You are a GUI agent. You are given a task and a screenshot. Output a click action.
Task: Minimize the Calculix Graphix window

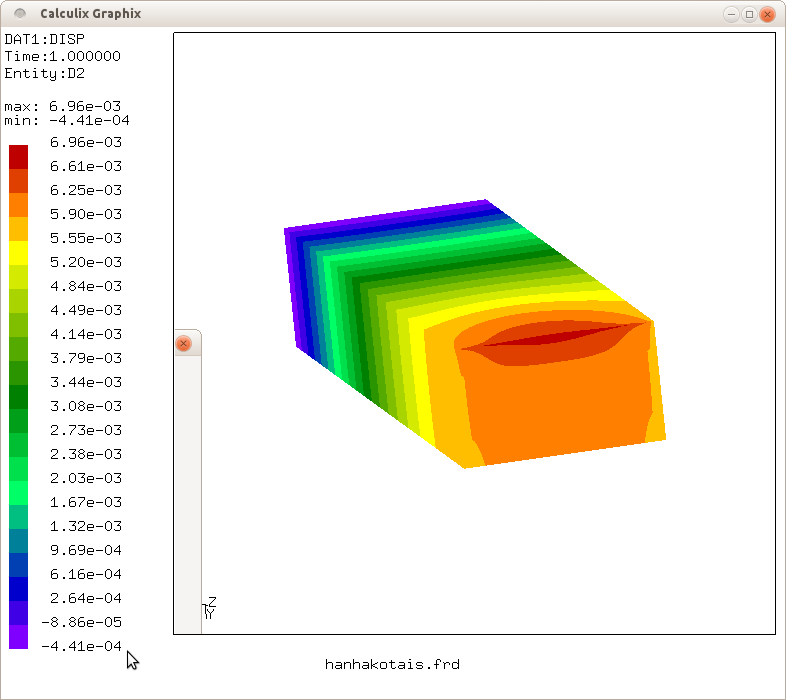tap(731, 14)
